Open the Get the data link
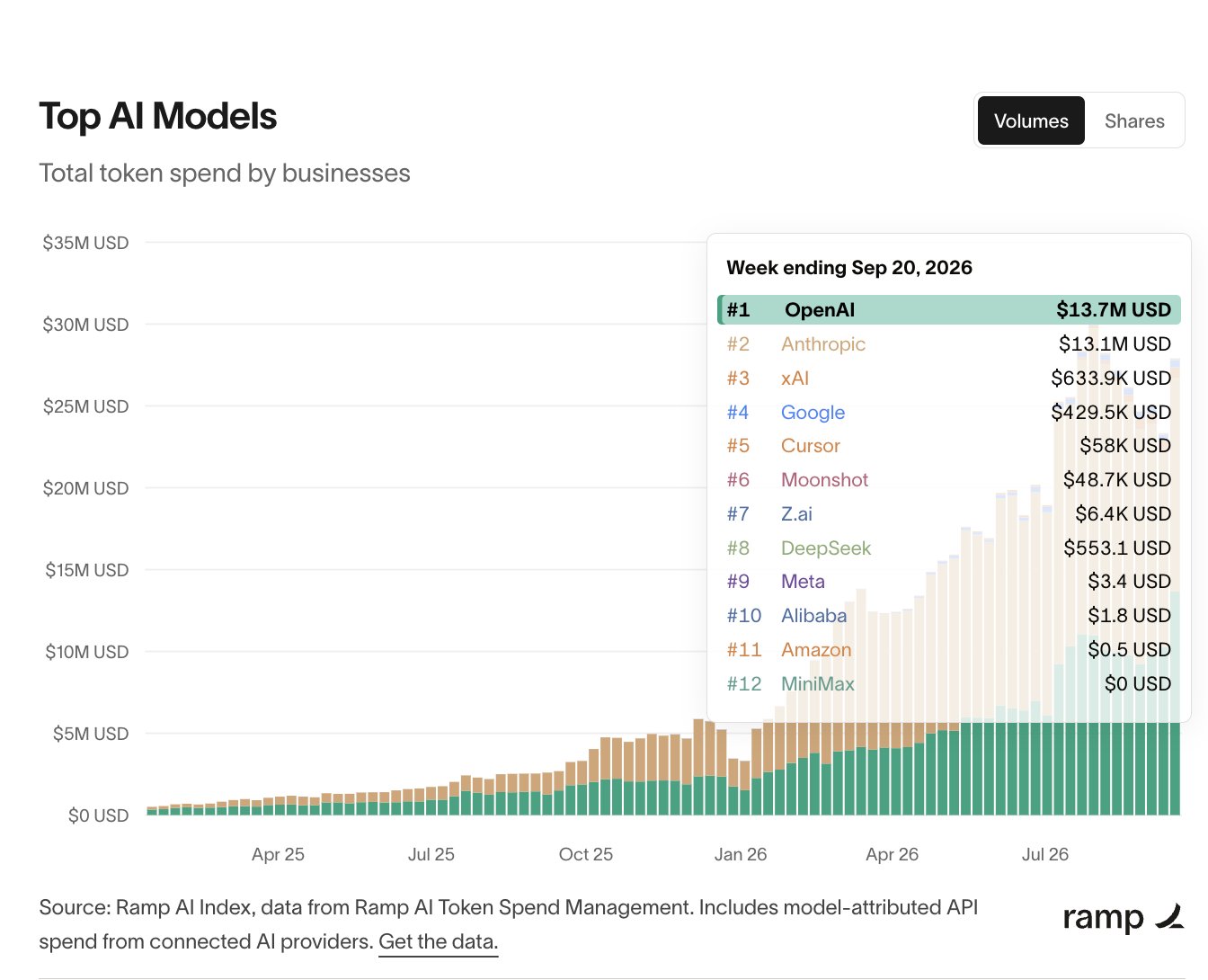Image resolution: width=1208 pixels, height=980 pixels. point(438,941)
